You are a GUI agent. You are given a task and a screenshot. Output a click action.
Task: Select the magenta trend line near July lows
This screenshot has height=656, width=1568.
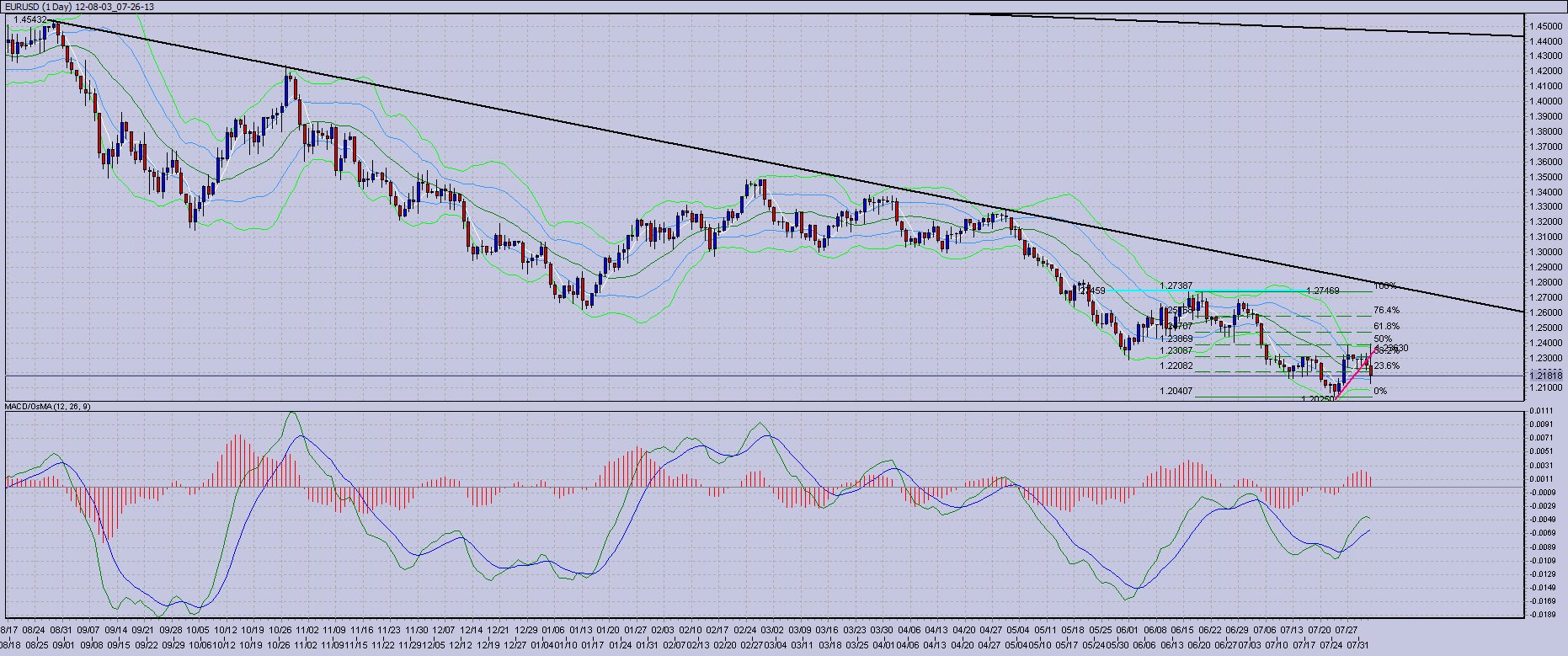point(1354,375)
